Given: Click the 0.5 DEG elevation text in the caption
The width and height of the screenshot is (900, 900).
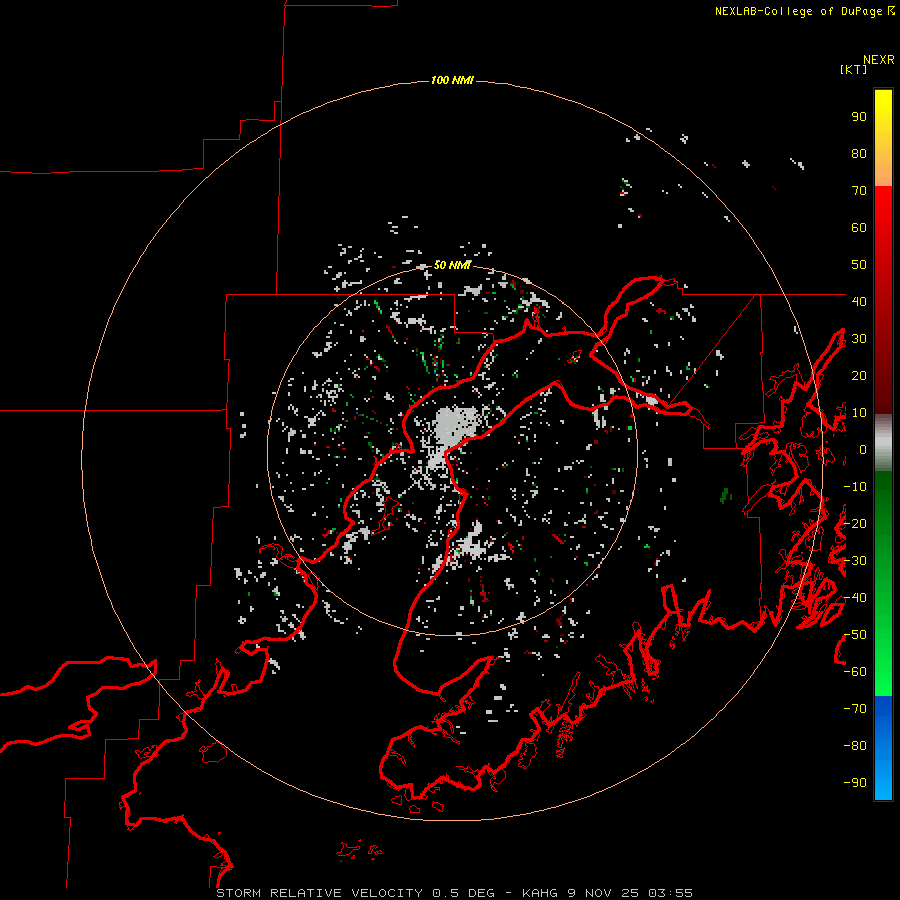Looking at the screenshot, I should pos(463,893).
